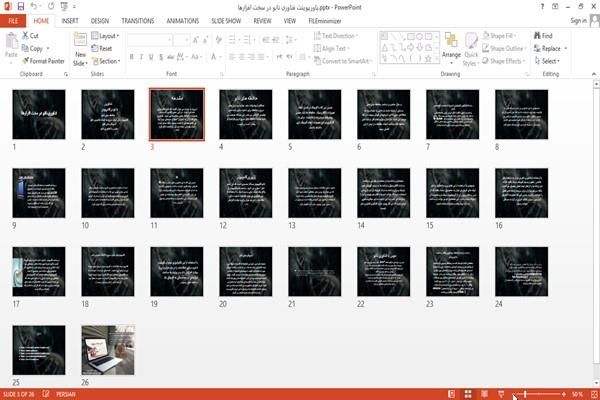Decrease the font size
Viewport: 600px width, 400px height.
206,40
